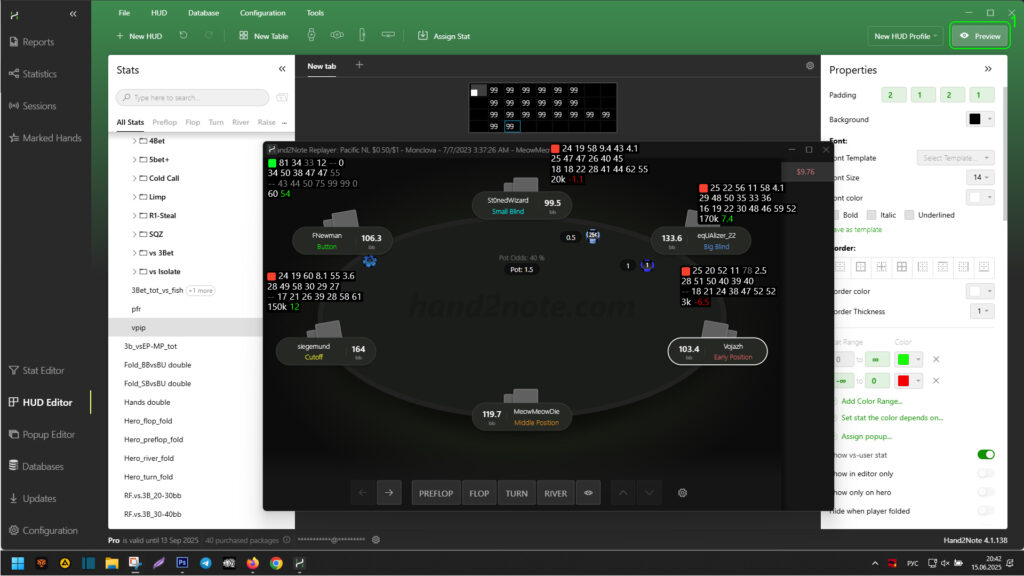This screenshot has width=1024, height=576.
Task: Add a new HUD tab with plus
Action: coord(359,65)
